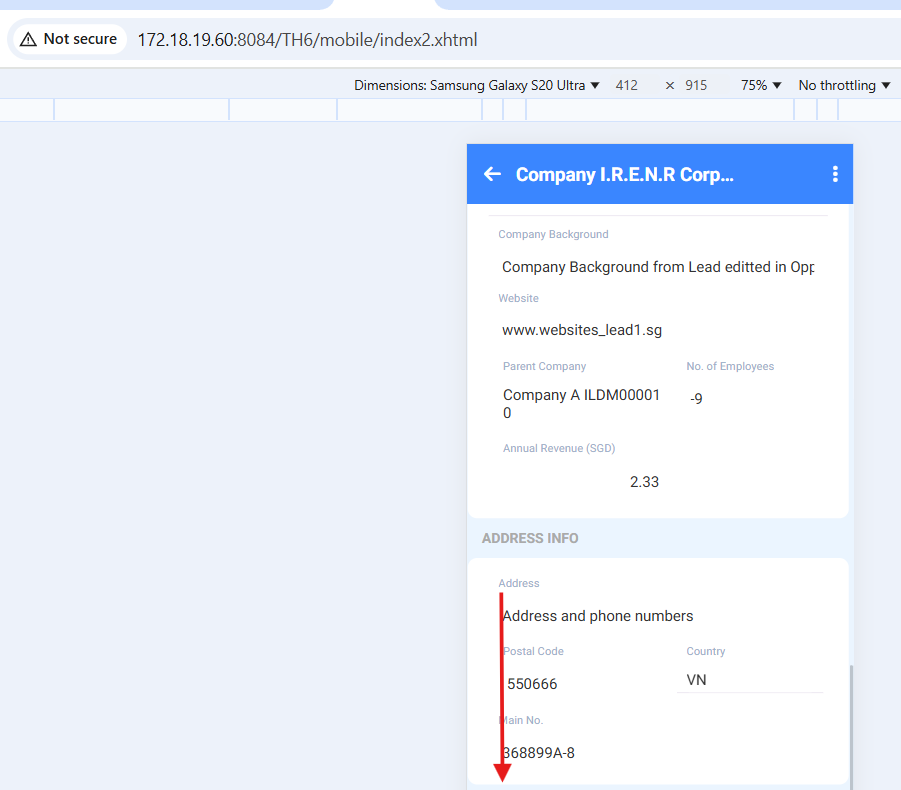Click the No. of Employees value -9
This screenshot has height=790, width=901.
click(696, 398)
